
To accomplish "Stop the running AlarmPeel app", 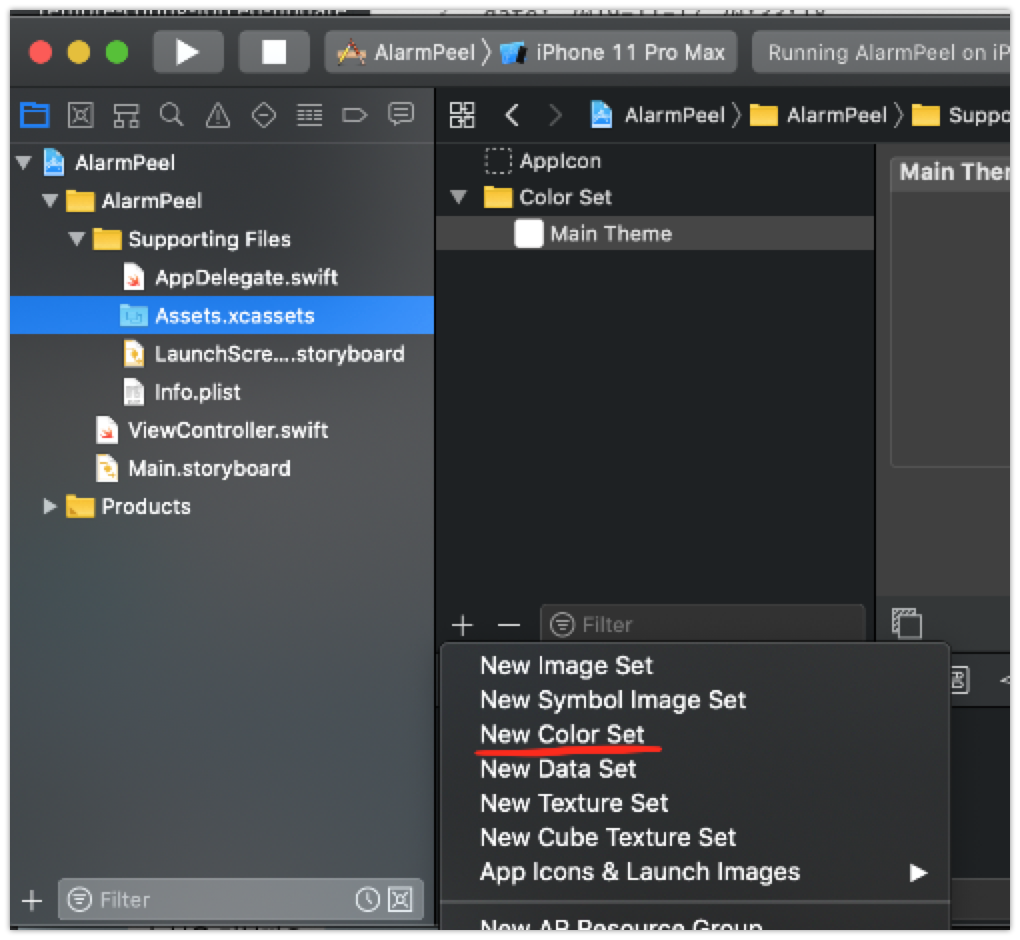I will [274, 52].
